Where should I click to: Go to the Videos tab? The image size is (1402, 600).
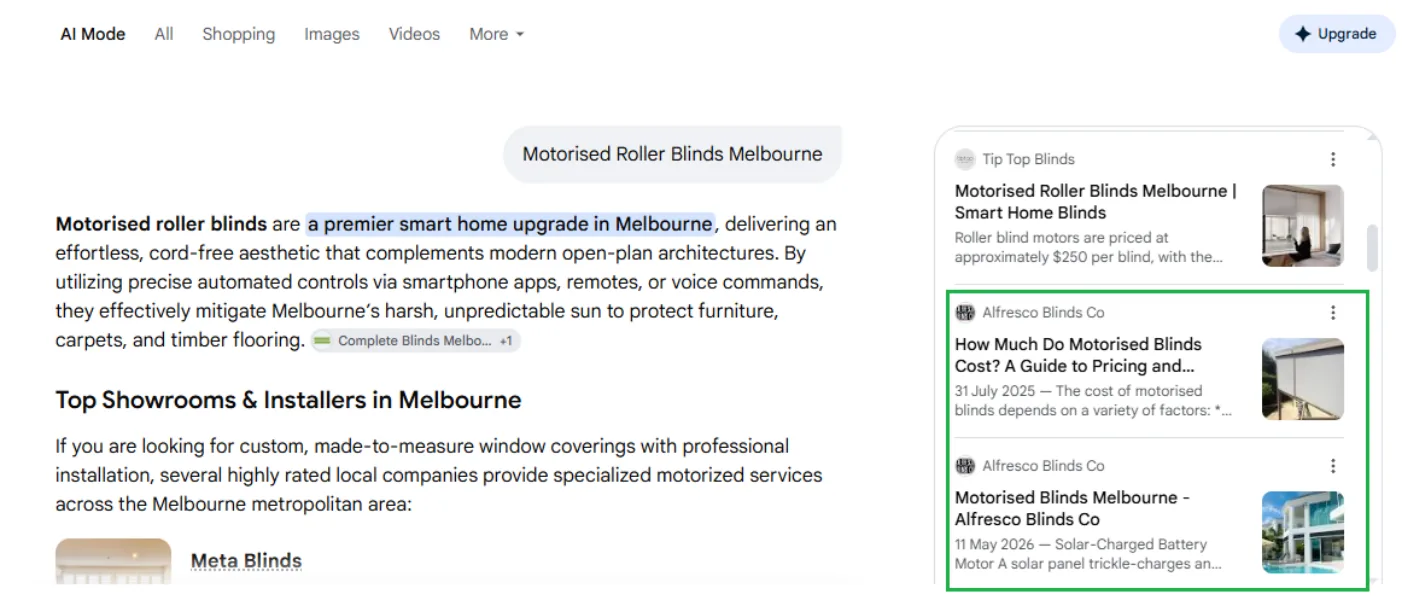pos(414,34)
